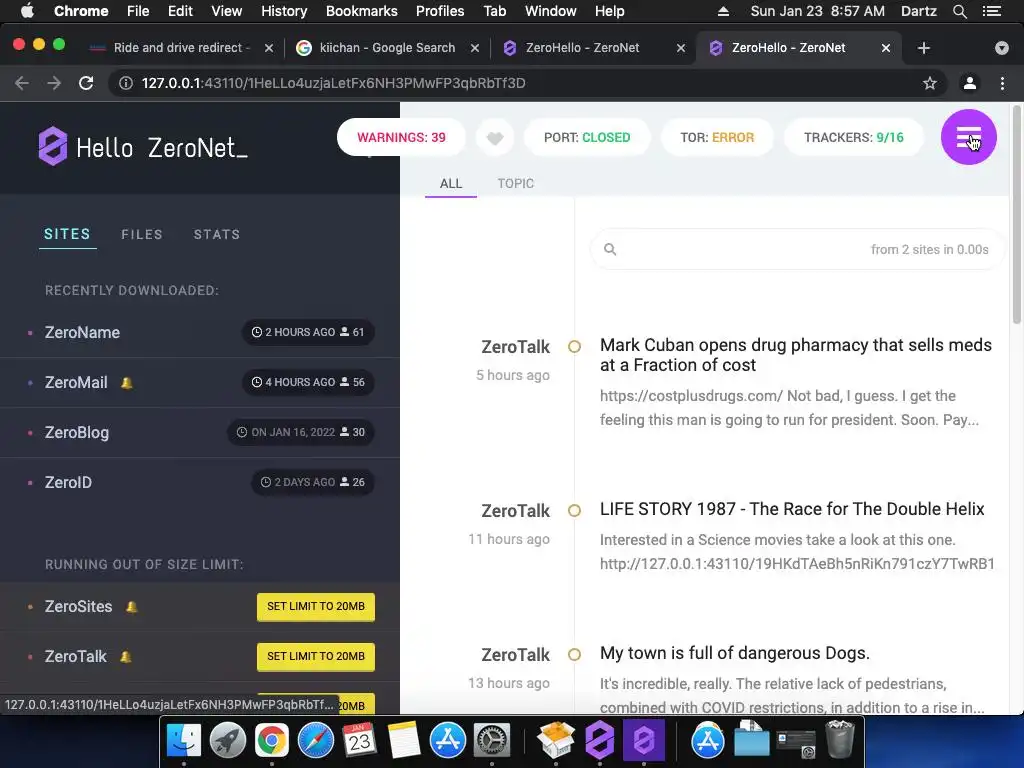Click ZeroName's '2 HOURS AGO 61' badge

coord(308,332)
